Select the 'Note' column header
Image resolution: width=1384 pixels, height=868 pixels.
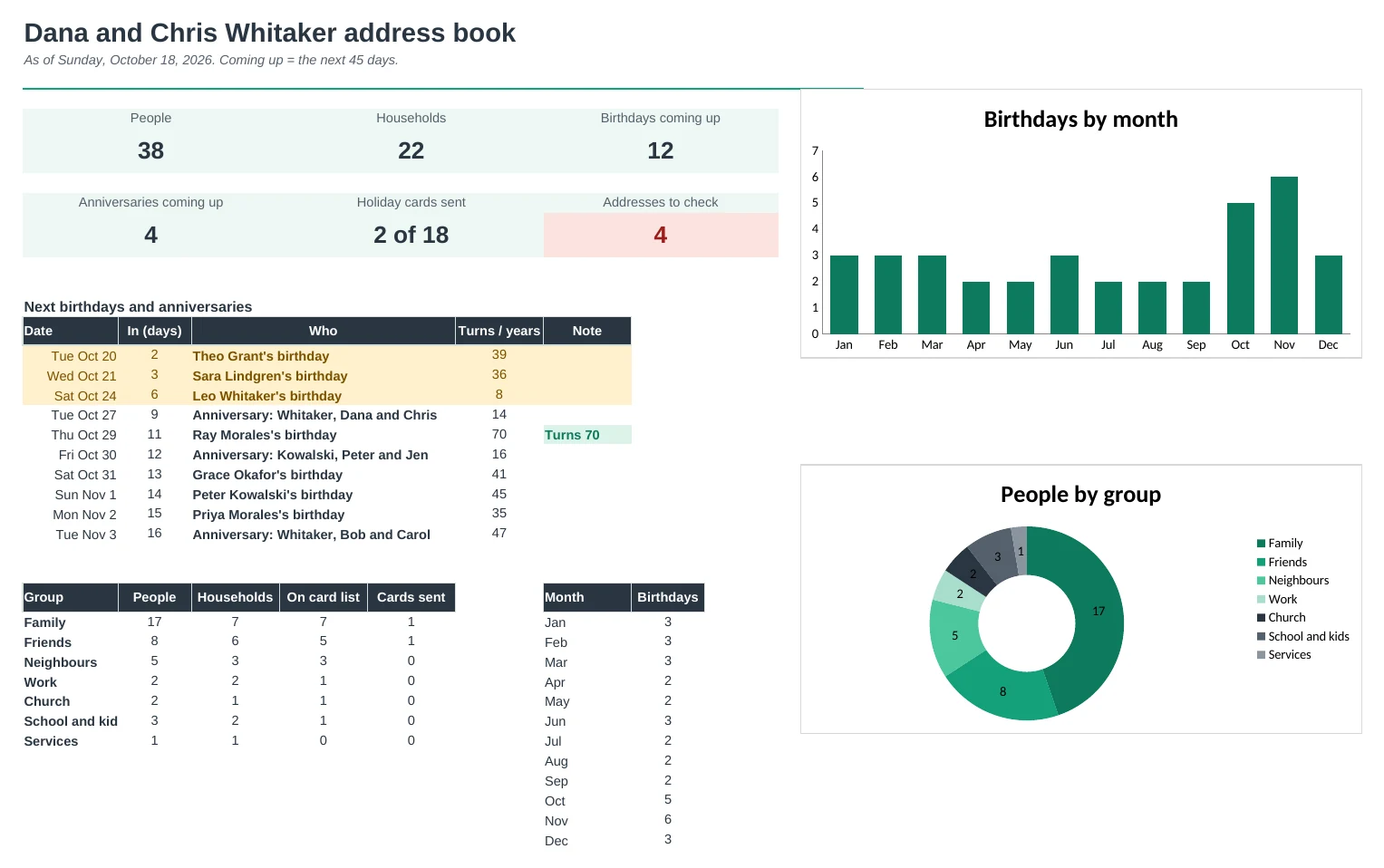[x=587, y=331]
